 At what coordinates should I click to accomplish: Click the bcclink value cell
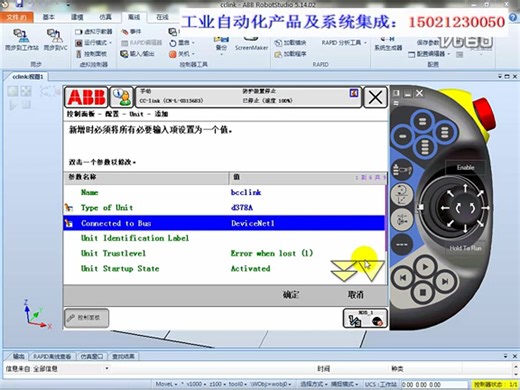click(246, 192)
